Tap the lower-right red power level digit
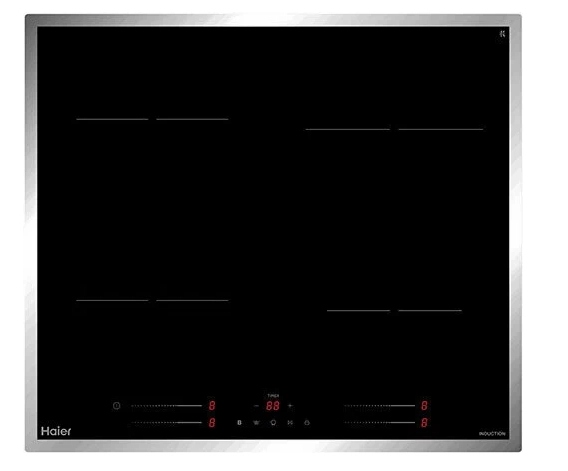568x471 pixels. (x=424, y=423)
